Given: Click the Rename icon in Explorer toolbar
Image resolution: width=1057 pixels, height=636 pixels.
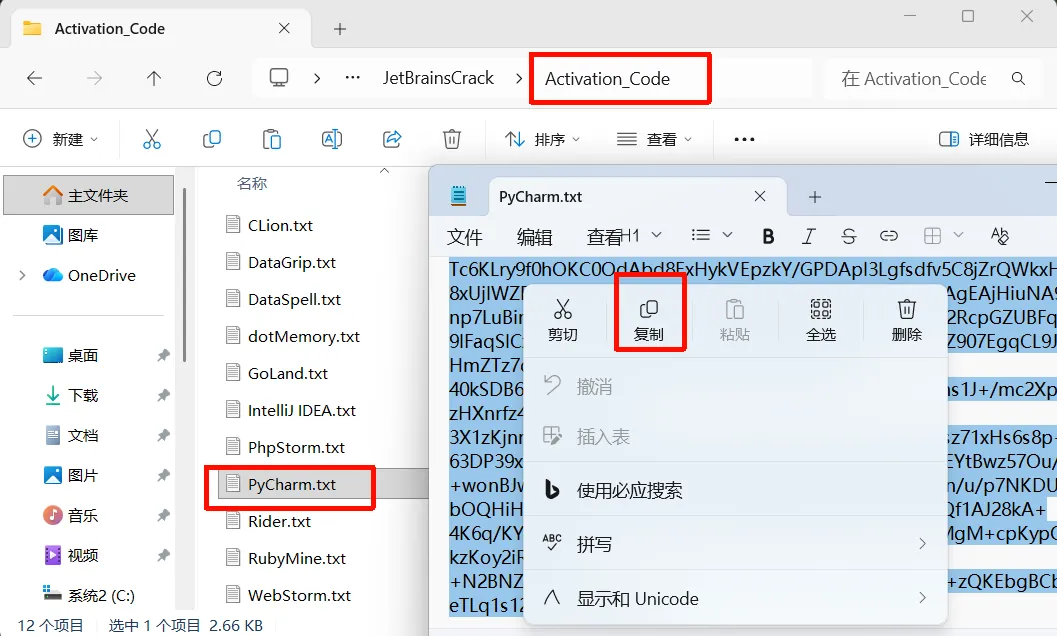Looking at the screenshot, I should point(332,139).
